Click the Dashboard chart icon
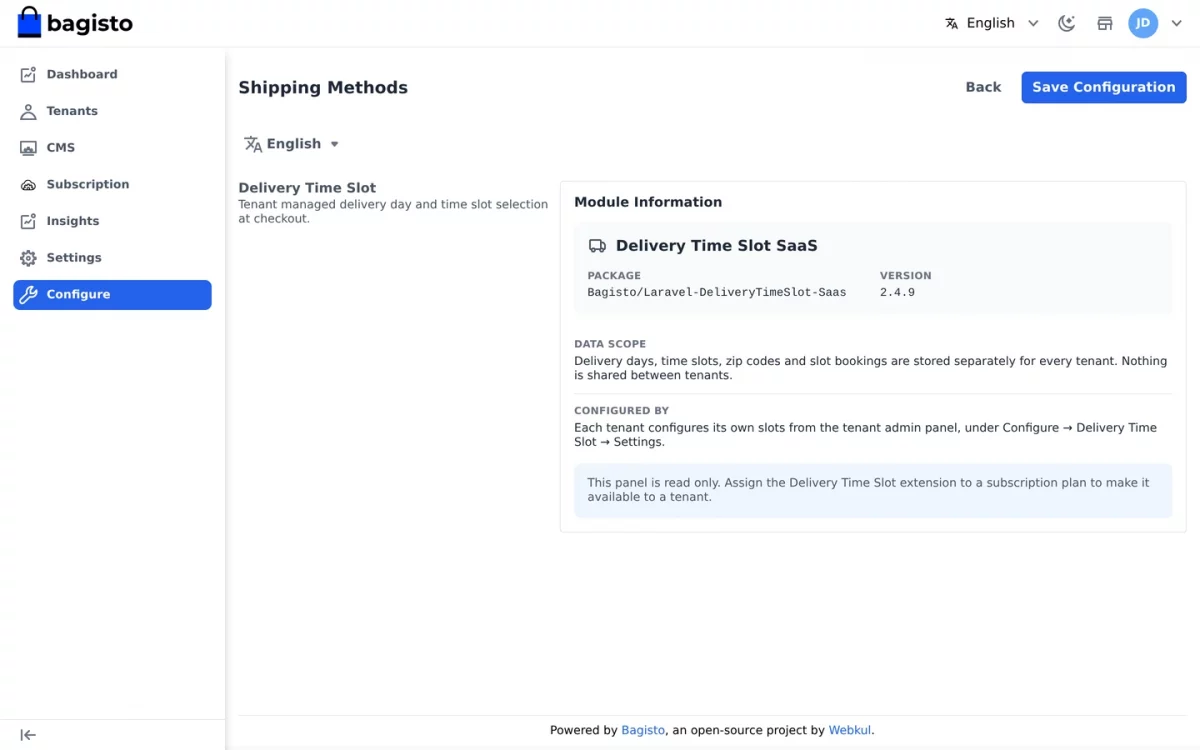Viewport: 1200px width, 750px height. tap(28, 74)
